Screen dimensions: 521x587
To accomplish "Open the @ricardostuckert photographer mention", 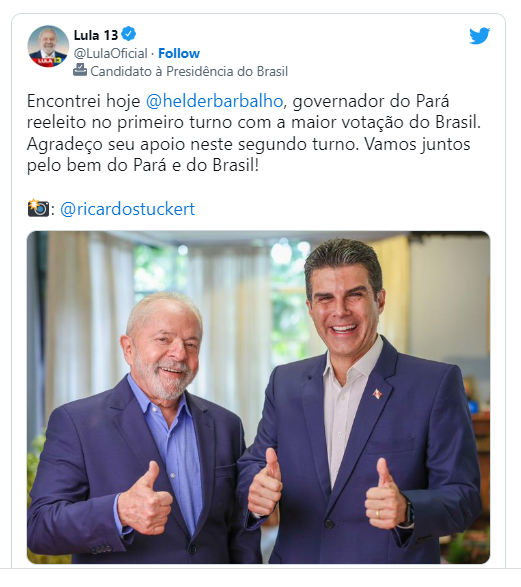I will pos(127,209).
